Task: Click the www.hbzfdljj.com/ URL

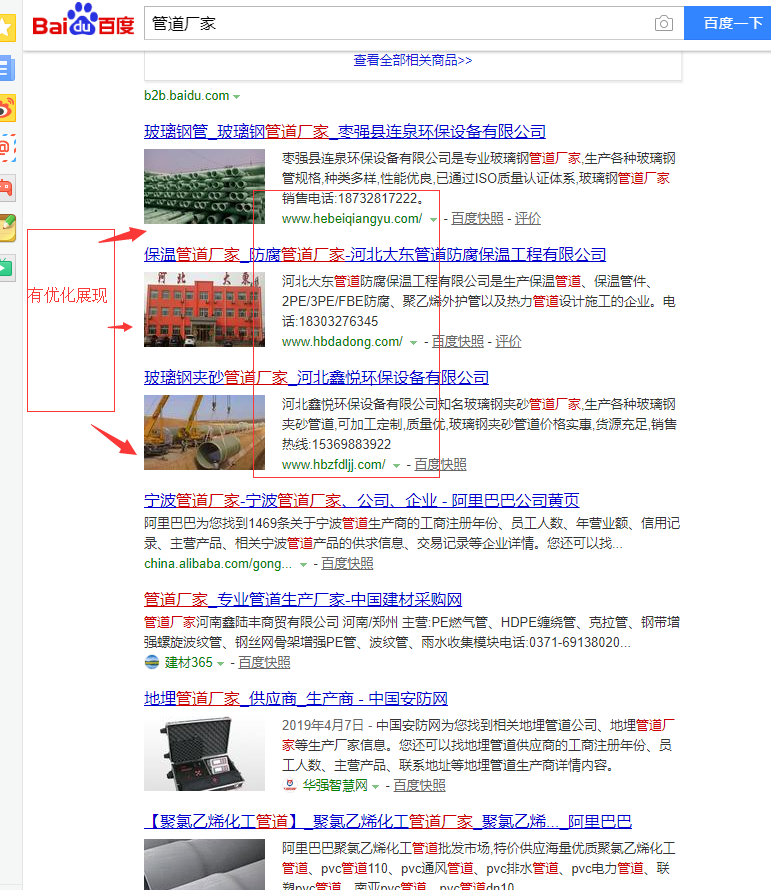Action: point(334,465)
